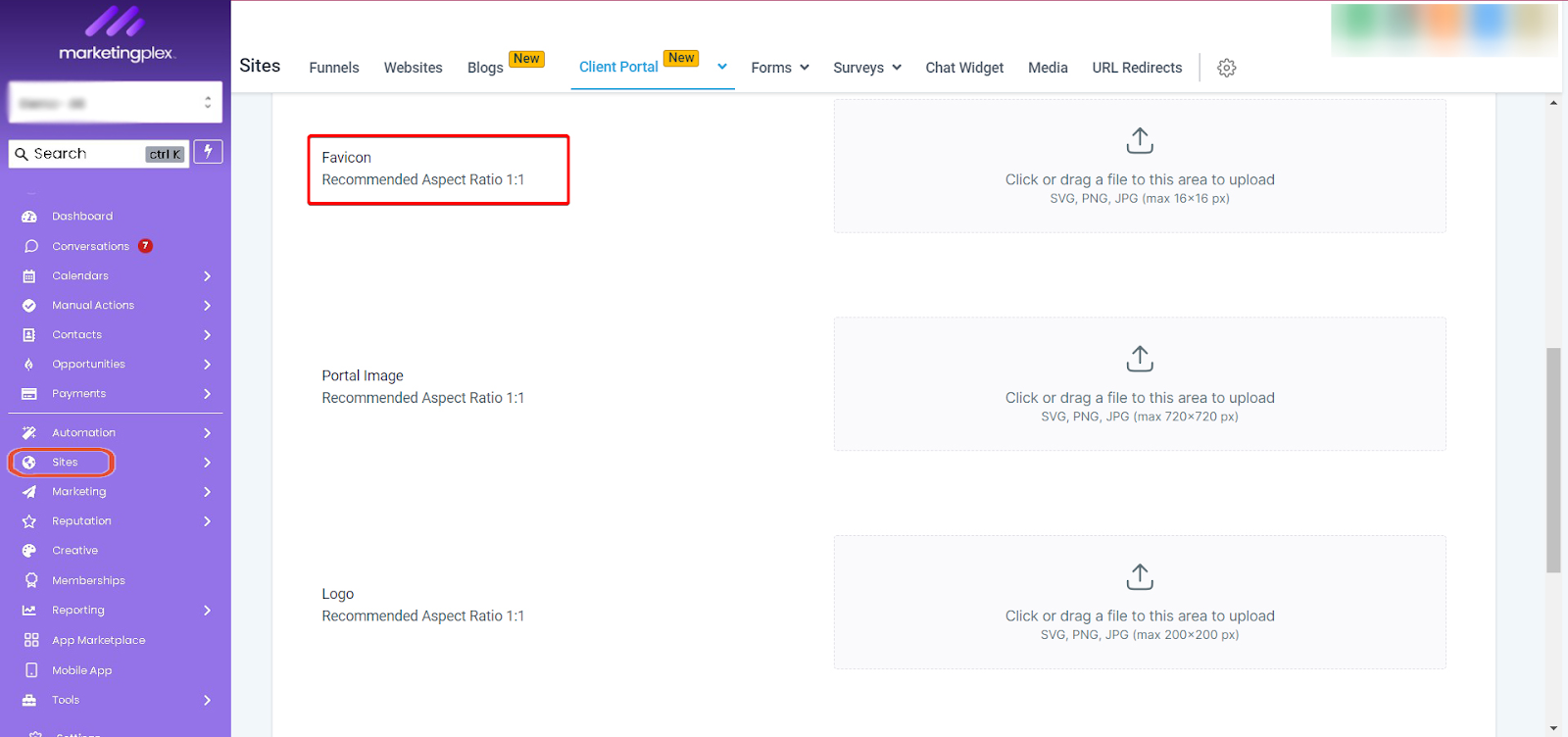
Task: Expand the Marketing chevron
Action: [x=207, y=492]
